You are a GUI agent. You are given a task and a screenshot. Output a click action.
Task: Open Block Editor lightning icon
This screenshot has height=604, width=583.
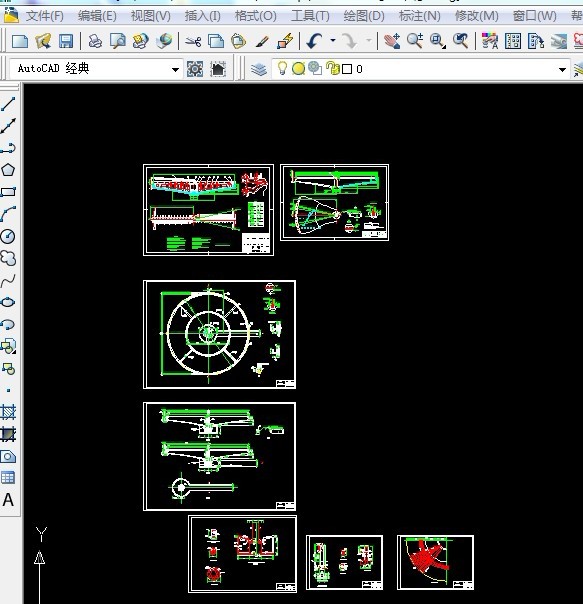285,41
